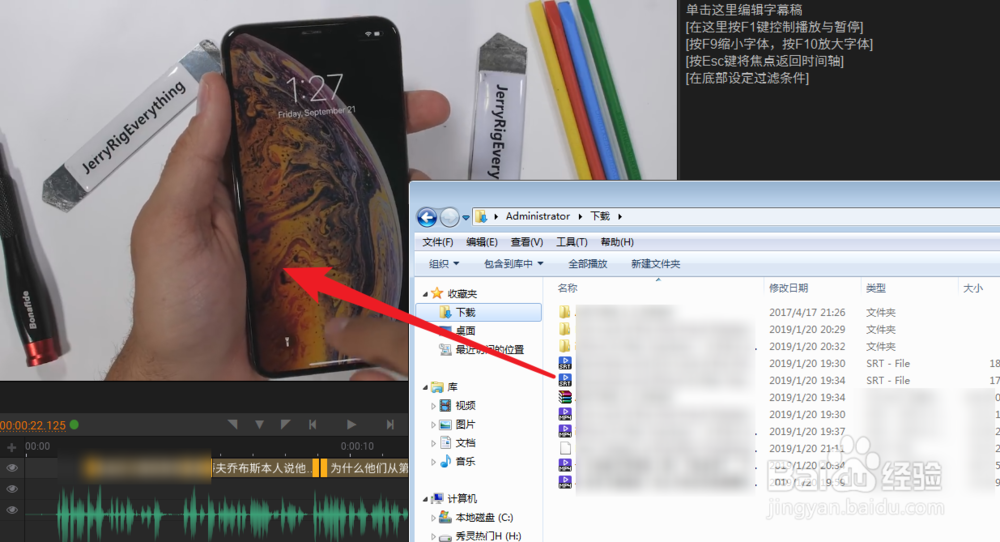Open recent pages dropdown beside Forward arrow
The image size is (1000, 542).
[466, 217]
